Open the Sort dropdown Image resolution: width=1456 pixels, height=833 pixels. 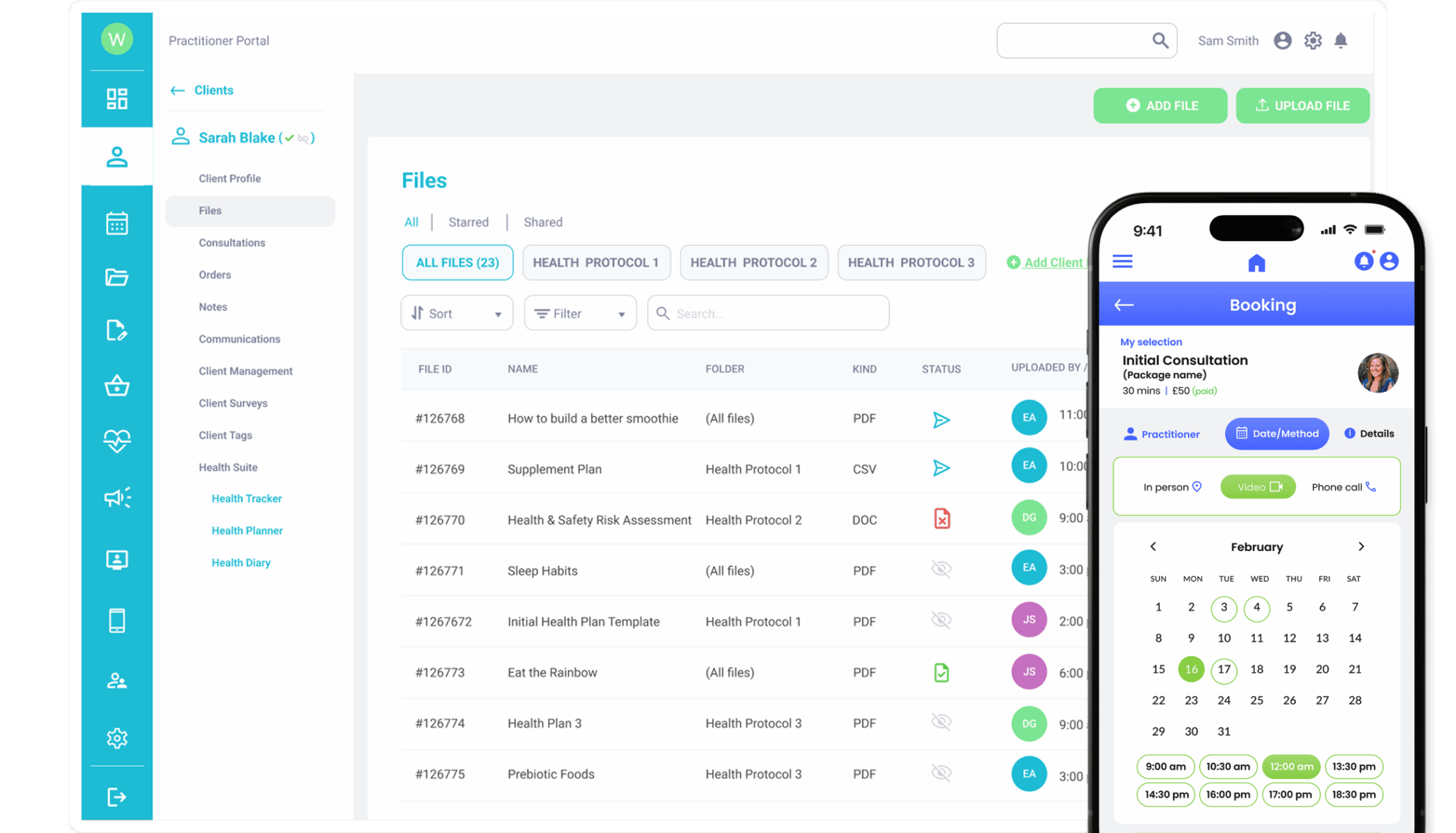[457, 313]
